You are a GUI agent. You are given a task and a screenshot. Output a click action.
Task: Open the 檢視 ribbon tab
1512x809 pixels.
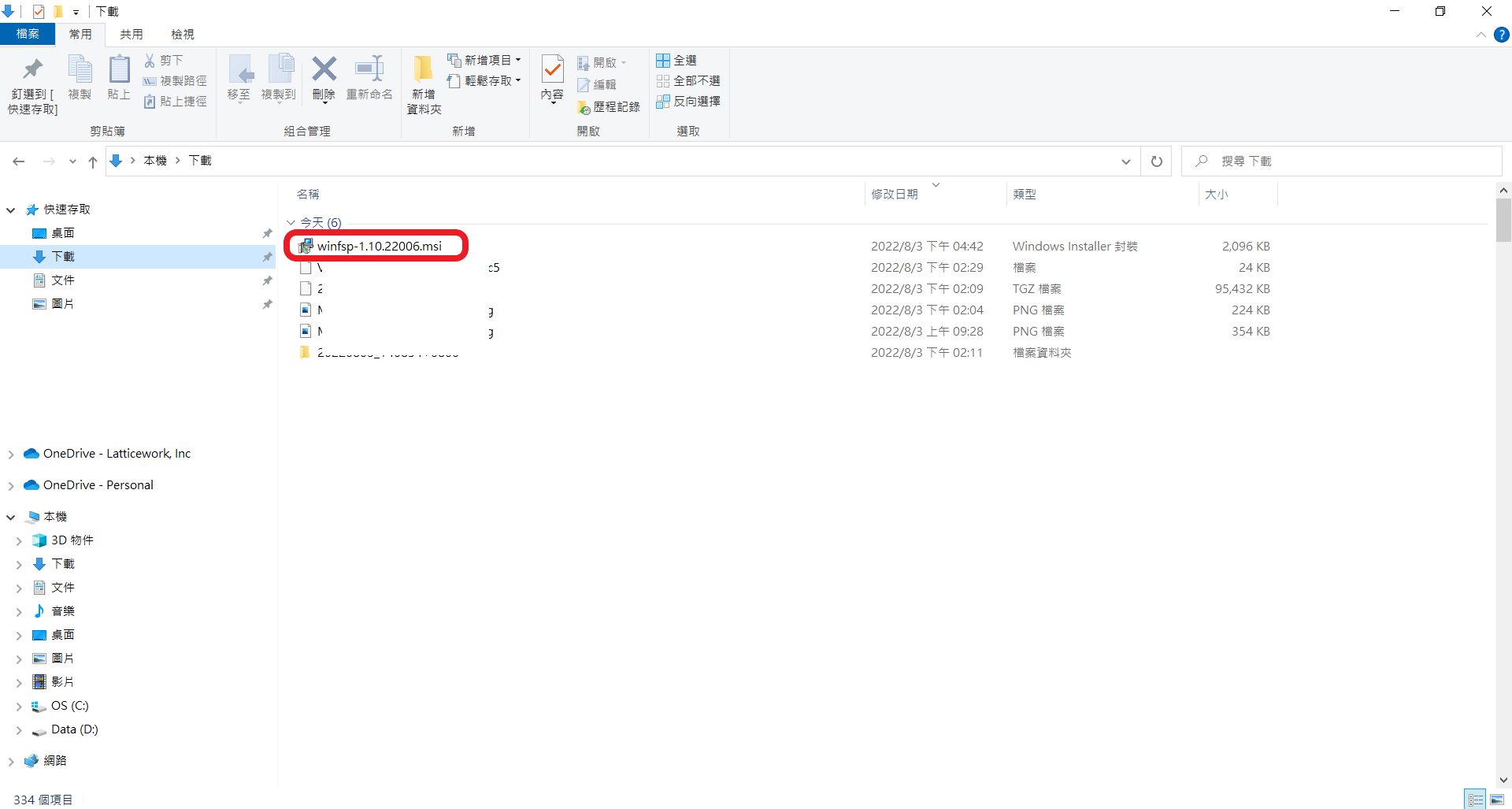pyautogui.click(x=183, y=34)
